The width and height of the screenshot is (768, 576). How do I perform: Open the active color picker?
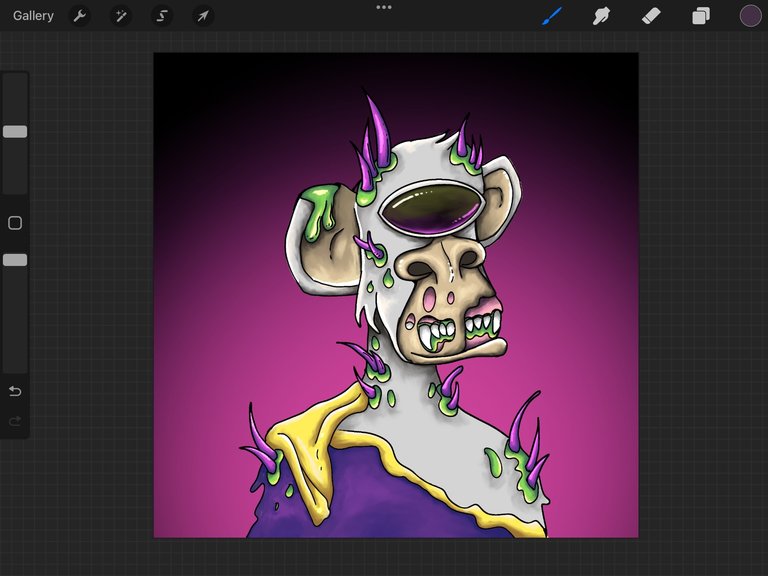coord(750,16)
